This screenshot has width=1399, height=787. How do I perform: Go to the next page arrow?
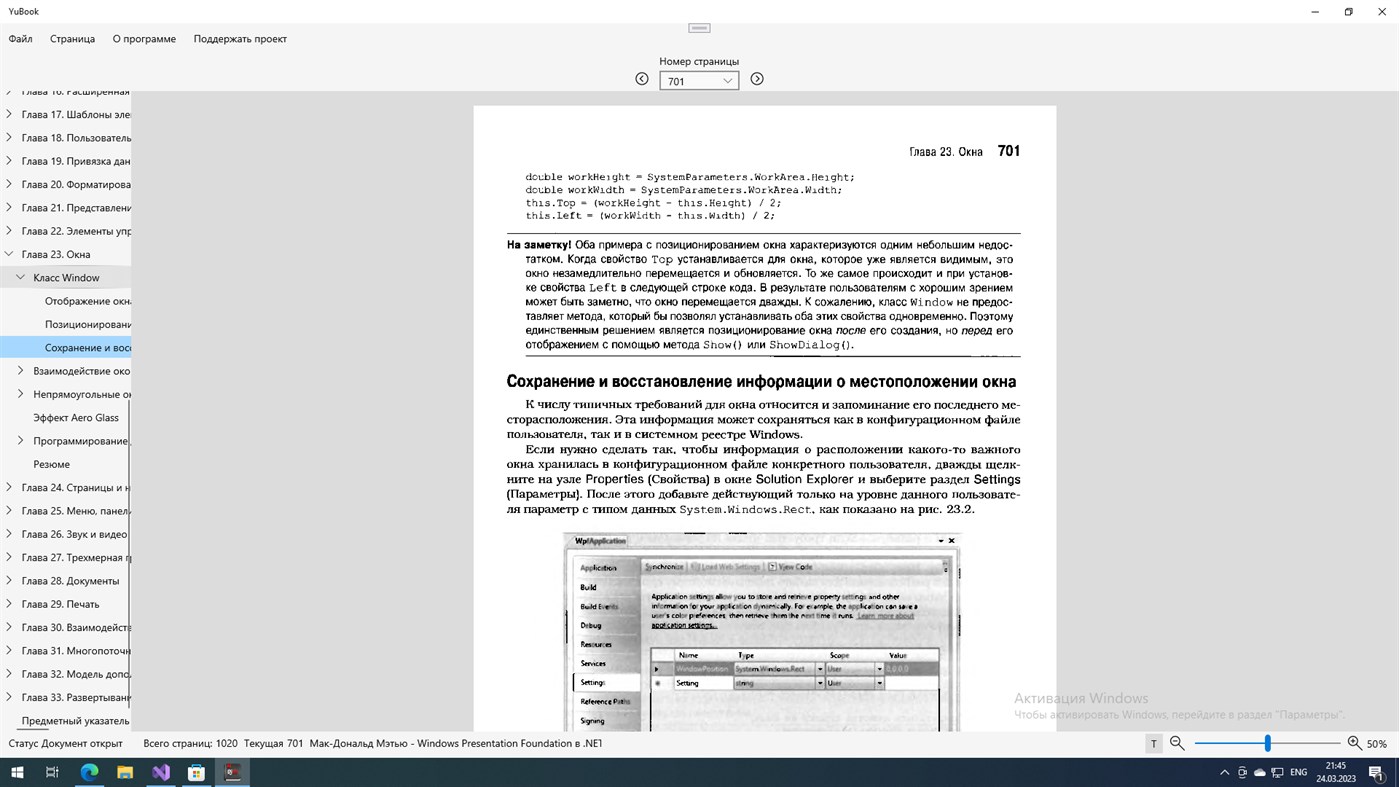coord(757,79)
